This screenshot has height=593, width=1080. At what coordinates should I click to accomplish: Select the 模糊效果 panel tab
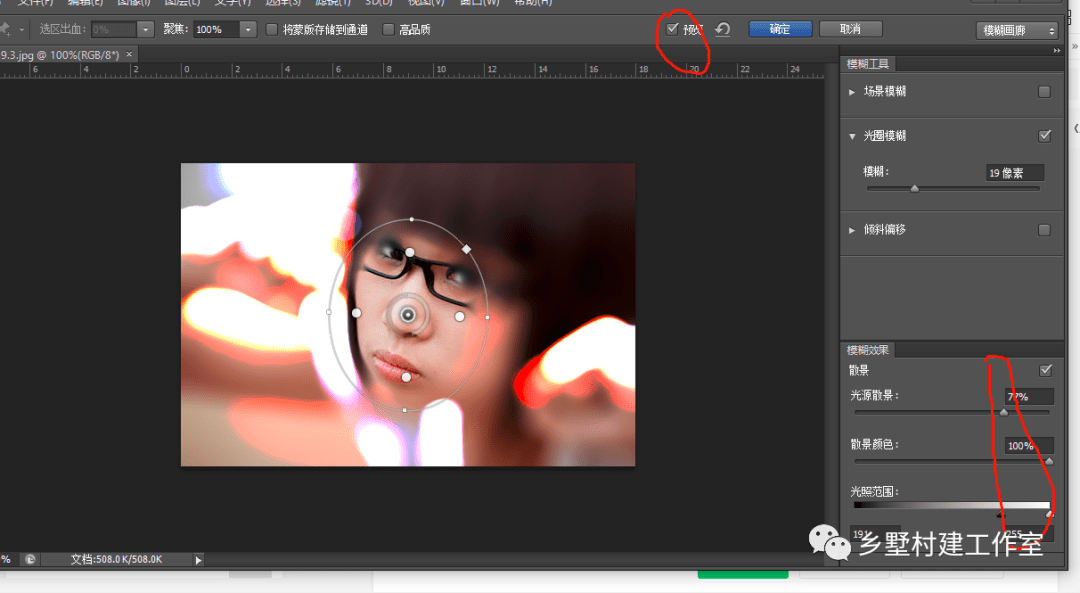pos(868,350)
